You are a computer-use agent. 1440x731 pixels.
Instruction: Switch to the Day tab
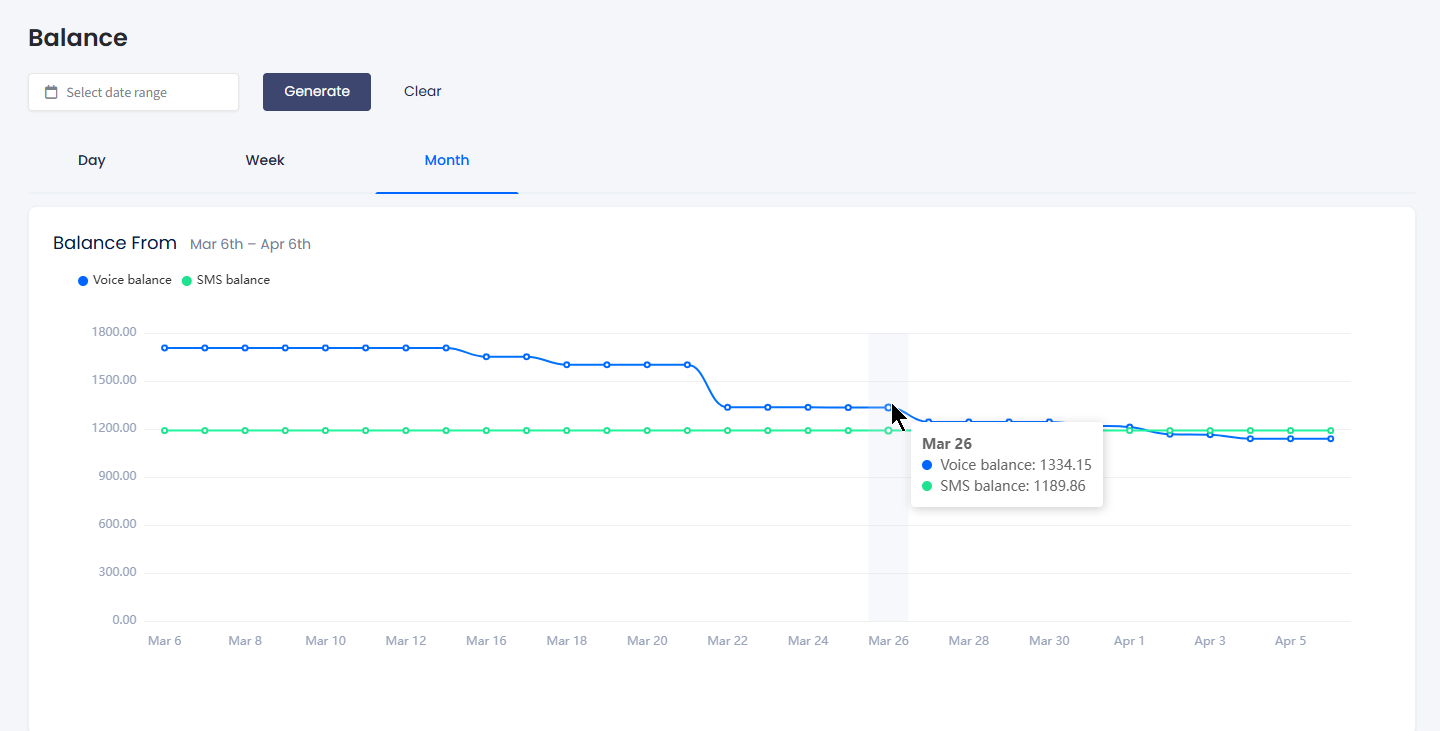click(91, 160)
